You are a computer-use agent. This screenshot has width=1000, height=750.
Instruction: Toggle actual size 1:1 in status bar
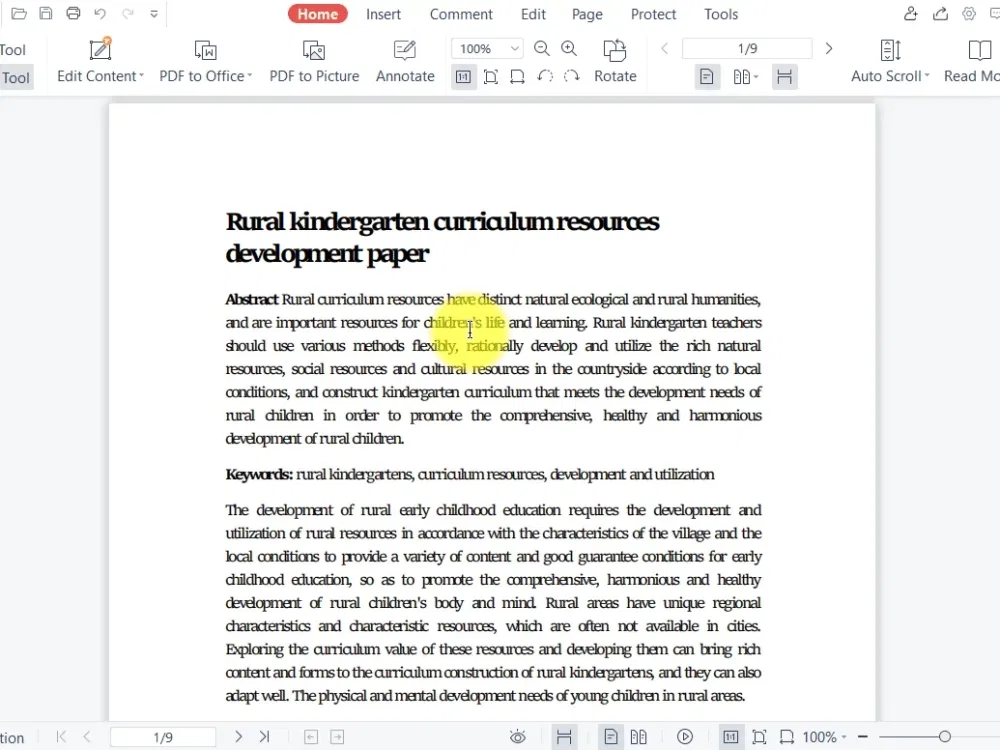(731, 737)
